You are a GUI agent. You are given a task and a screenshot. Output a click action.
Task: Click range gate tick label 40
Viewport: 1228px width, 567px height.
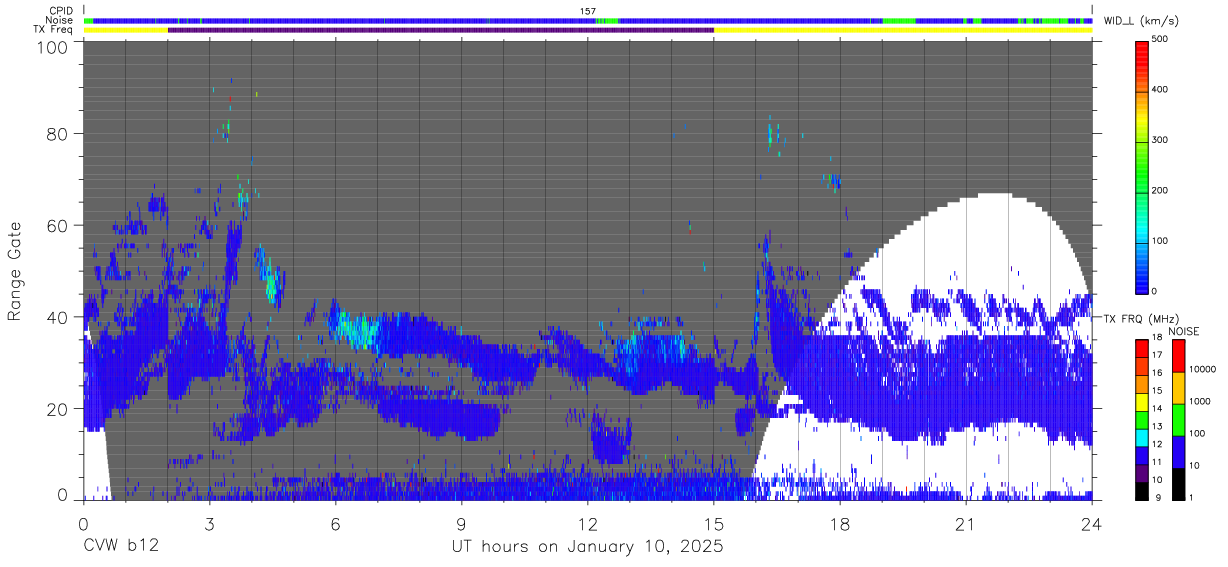(57, 317)
